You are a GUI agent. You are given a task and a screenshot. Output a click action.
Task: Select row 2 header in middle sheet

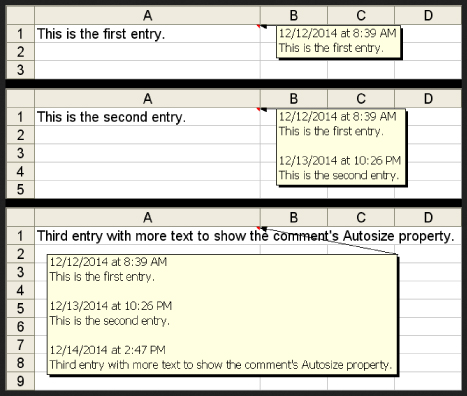click(20, 135)
